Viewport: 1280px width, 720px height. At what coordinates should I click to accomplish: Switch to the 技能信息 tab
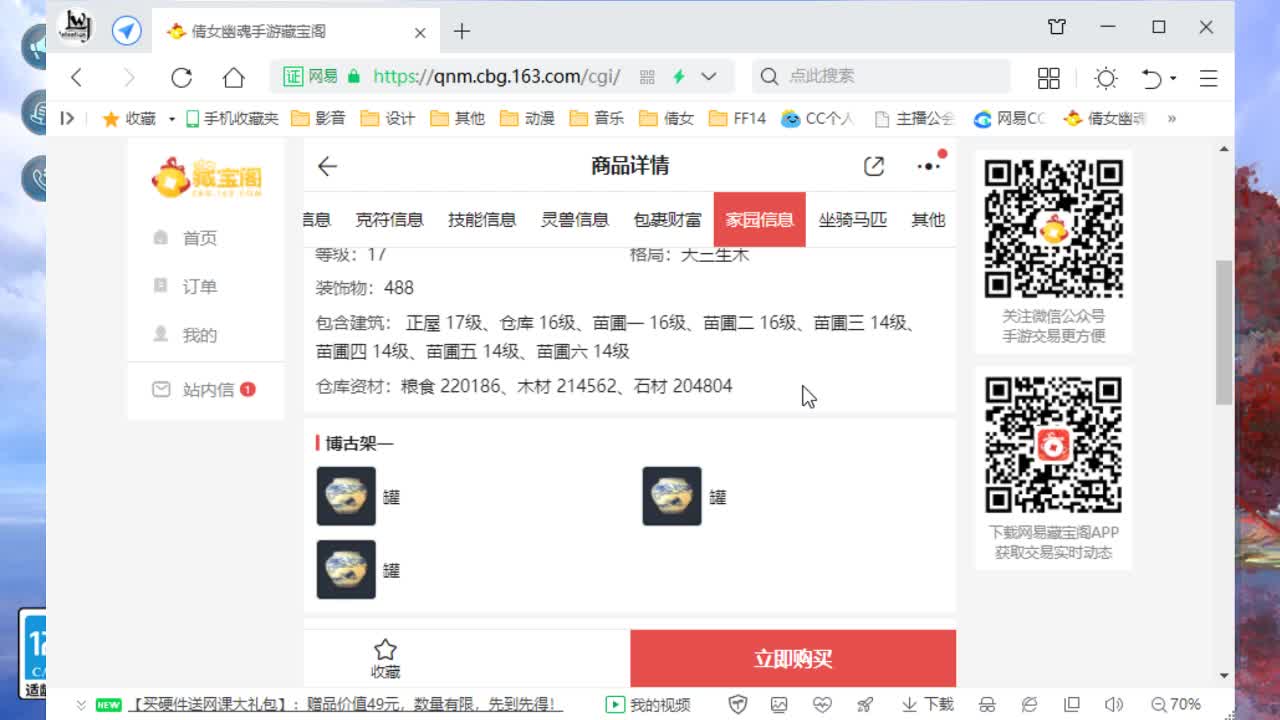pos(483,220)
